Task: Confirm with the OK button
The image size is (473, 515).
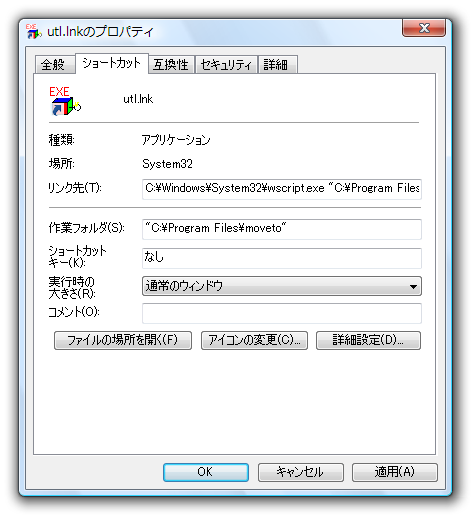Action: click(x=206, y=472)
